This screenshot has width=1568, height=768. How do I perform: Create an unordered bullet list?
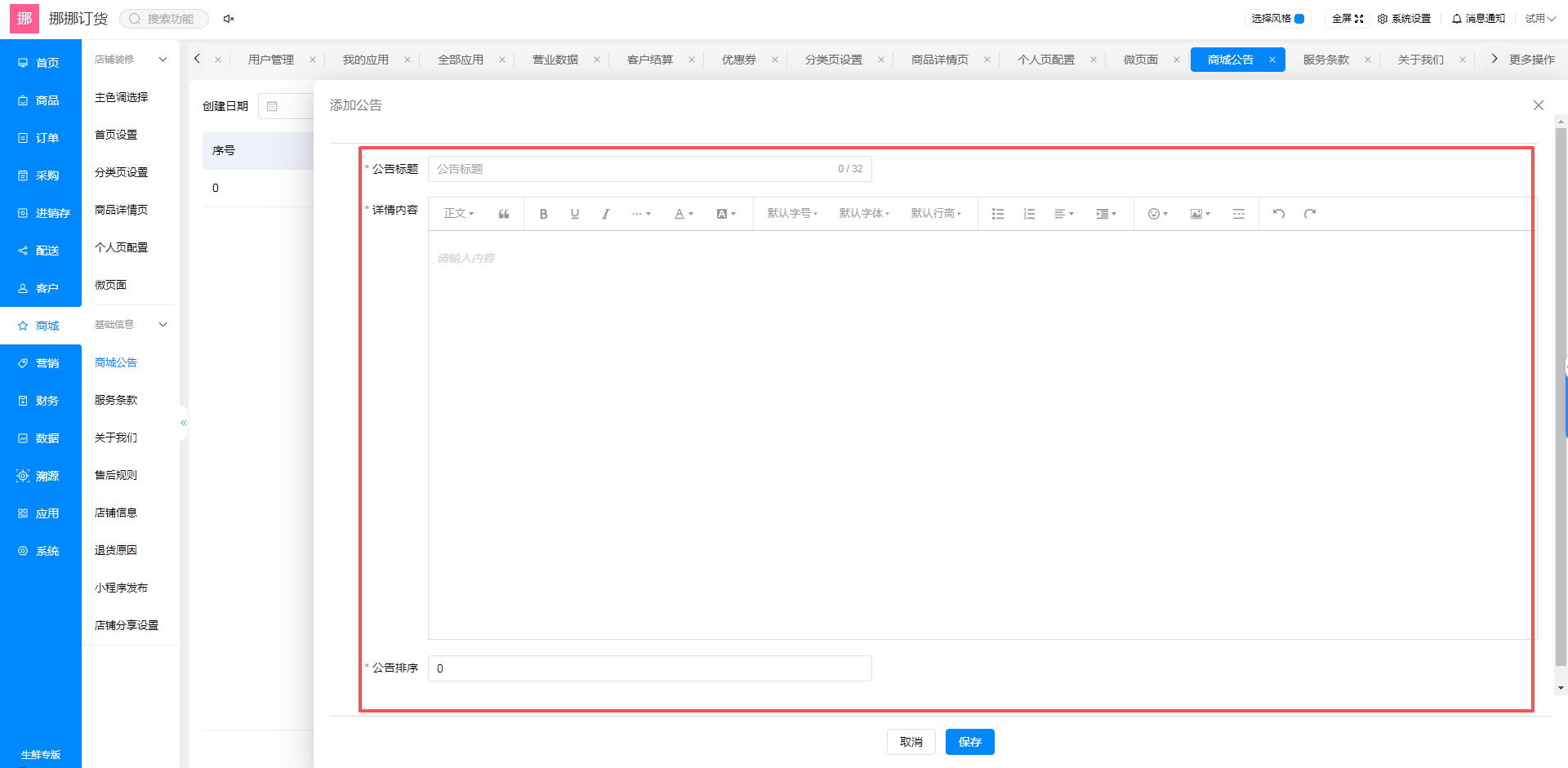point(998,214)
